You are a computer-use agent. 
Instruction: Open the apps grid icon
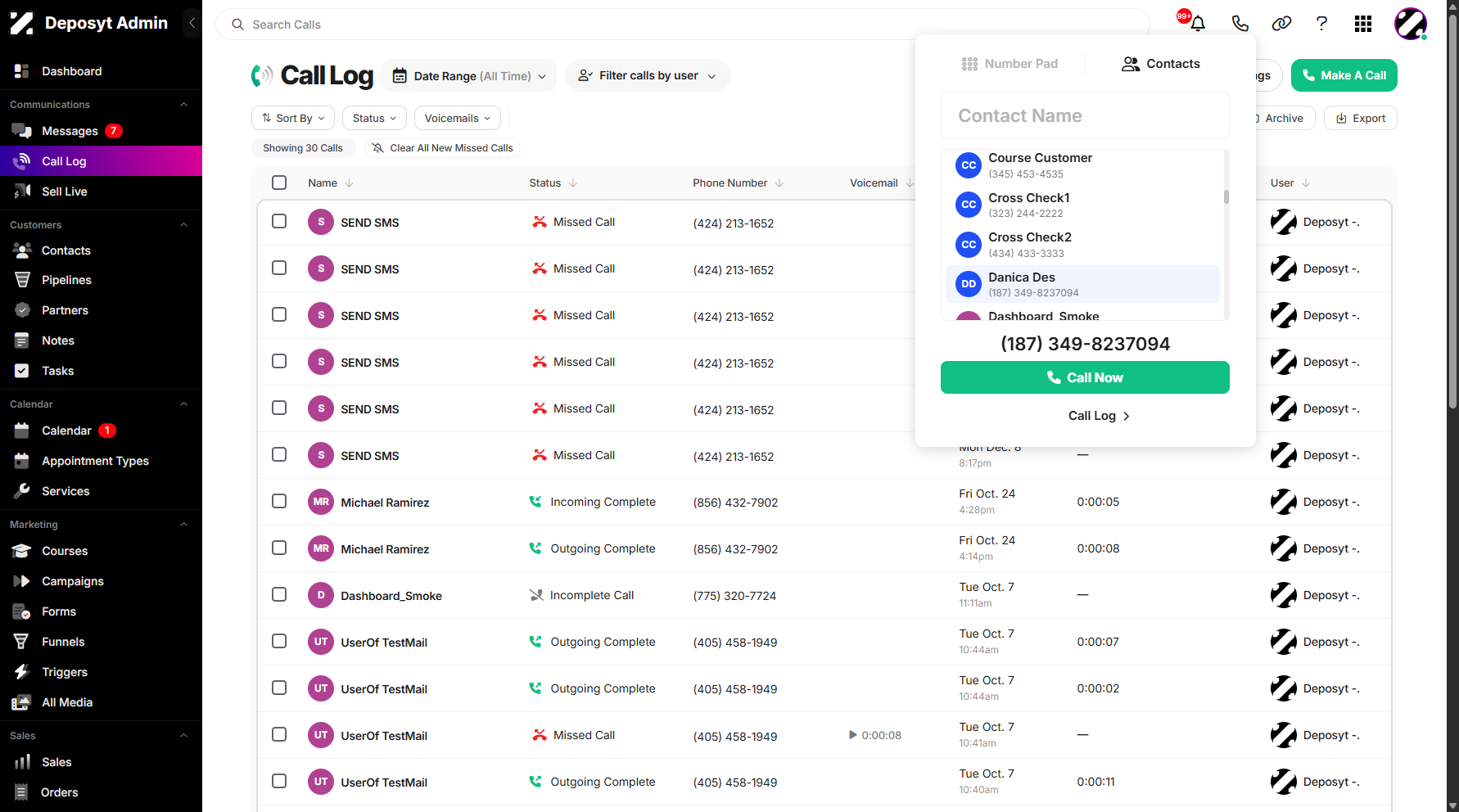(x=1362, y=24)
